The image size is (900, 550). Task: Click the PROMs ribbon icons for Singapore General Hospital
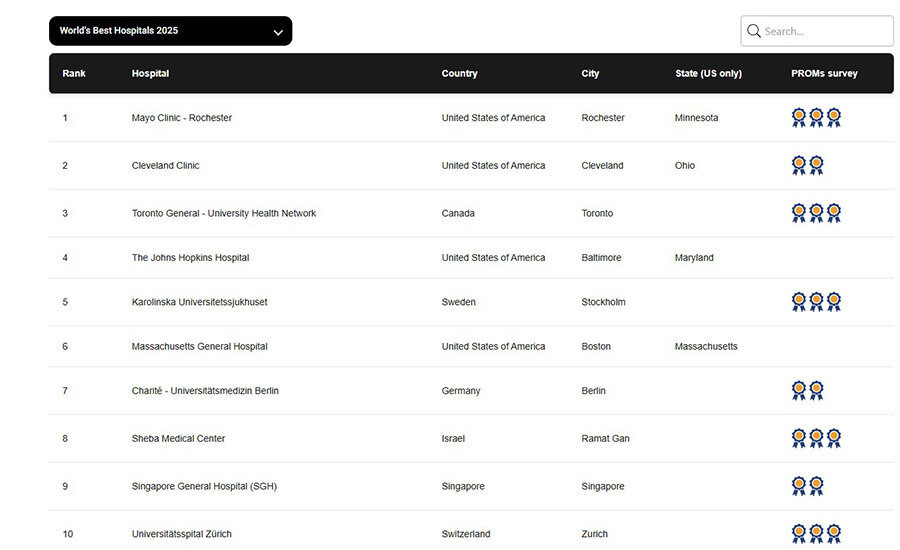tap(808, 486)
